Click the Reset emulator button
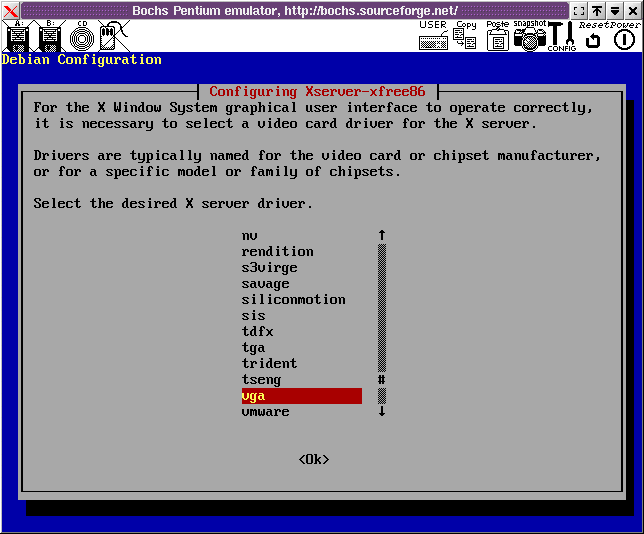 (x=593, y=37)
